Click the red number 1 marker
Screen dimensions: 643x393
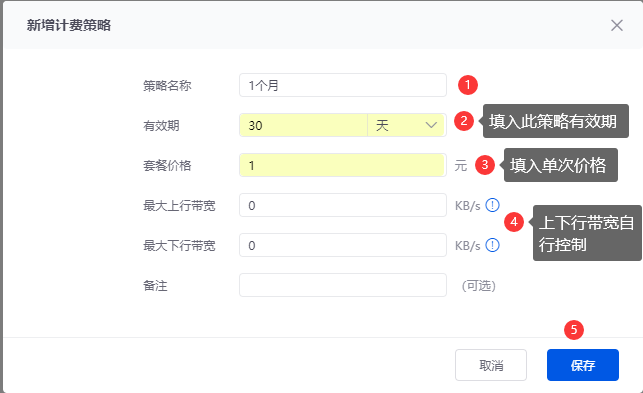tap(467, 85)
